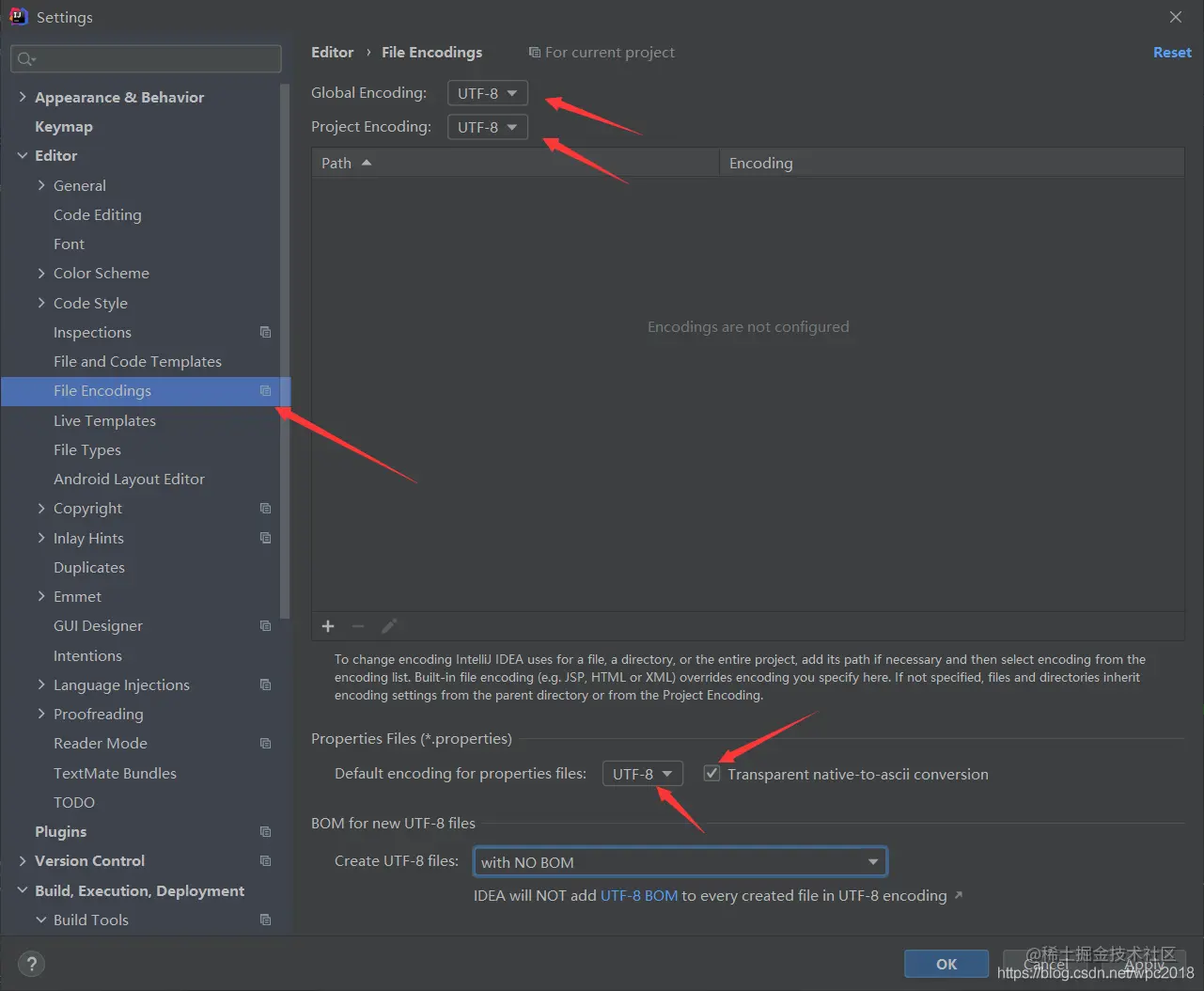This screenshot has height=991, width=1204.
Task: Expand the Code Style node
Action: [x=41, y=303]
